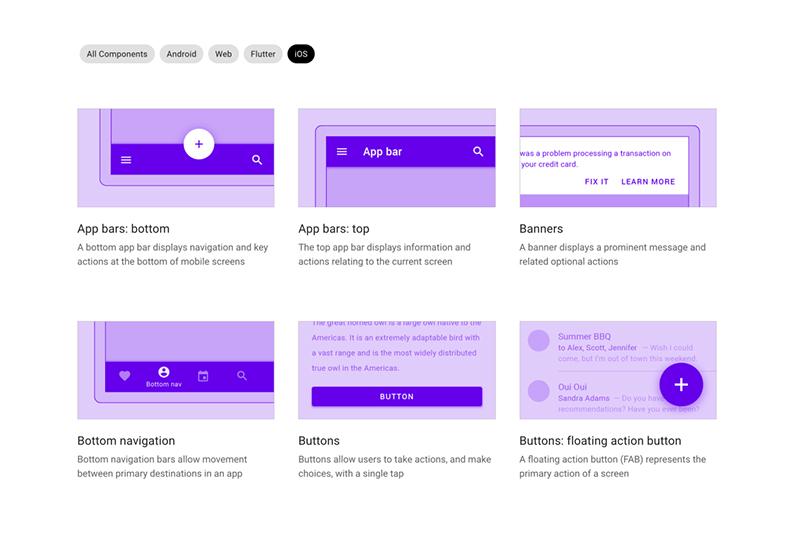Click the hamburger menu icon in top app bar
This screenshot has height=533, width=800.
[342, 152]
